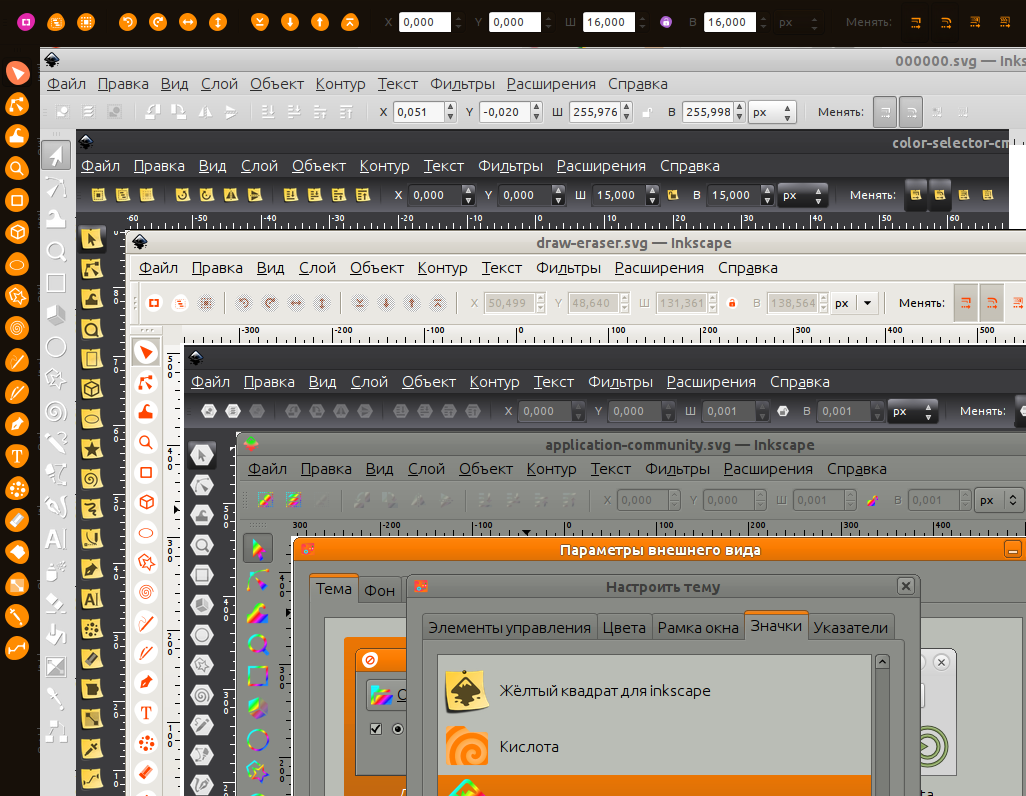Screen dimensions: 1026x796
Task: Select gray hexagon Spiral tool
Action: click(202, 695)
